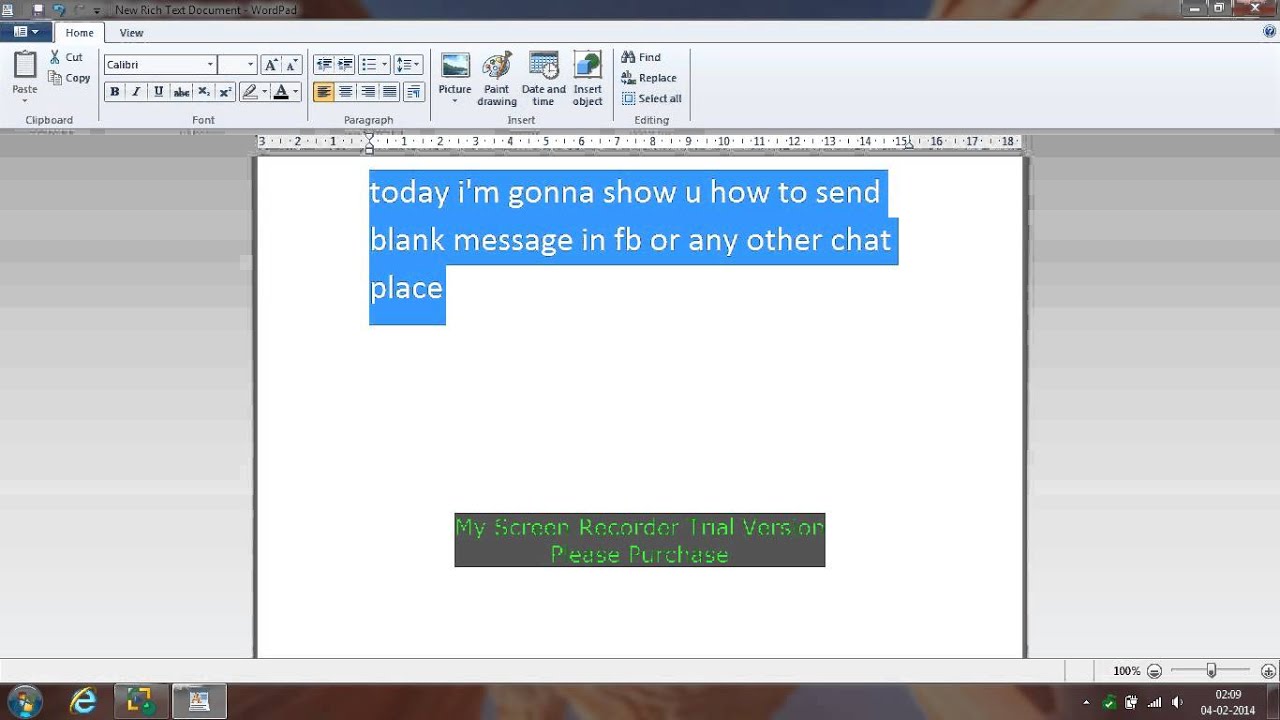
Task: Increase paragraph indent
Action: [345, 64]
